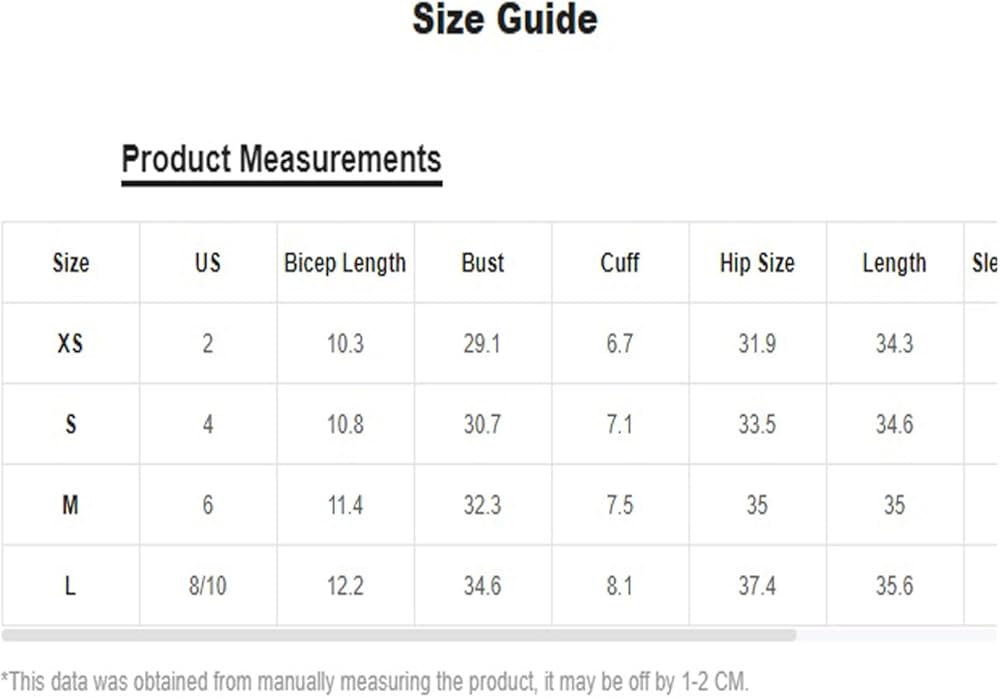Viewport: 1000px width, 698px height.
Task: Select the XS size row label
Action: (x=70, y=344)
